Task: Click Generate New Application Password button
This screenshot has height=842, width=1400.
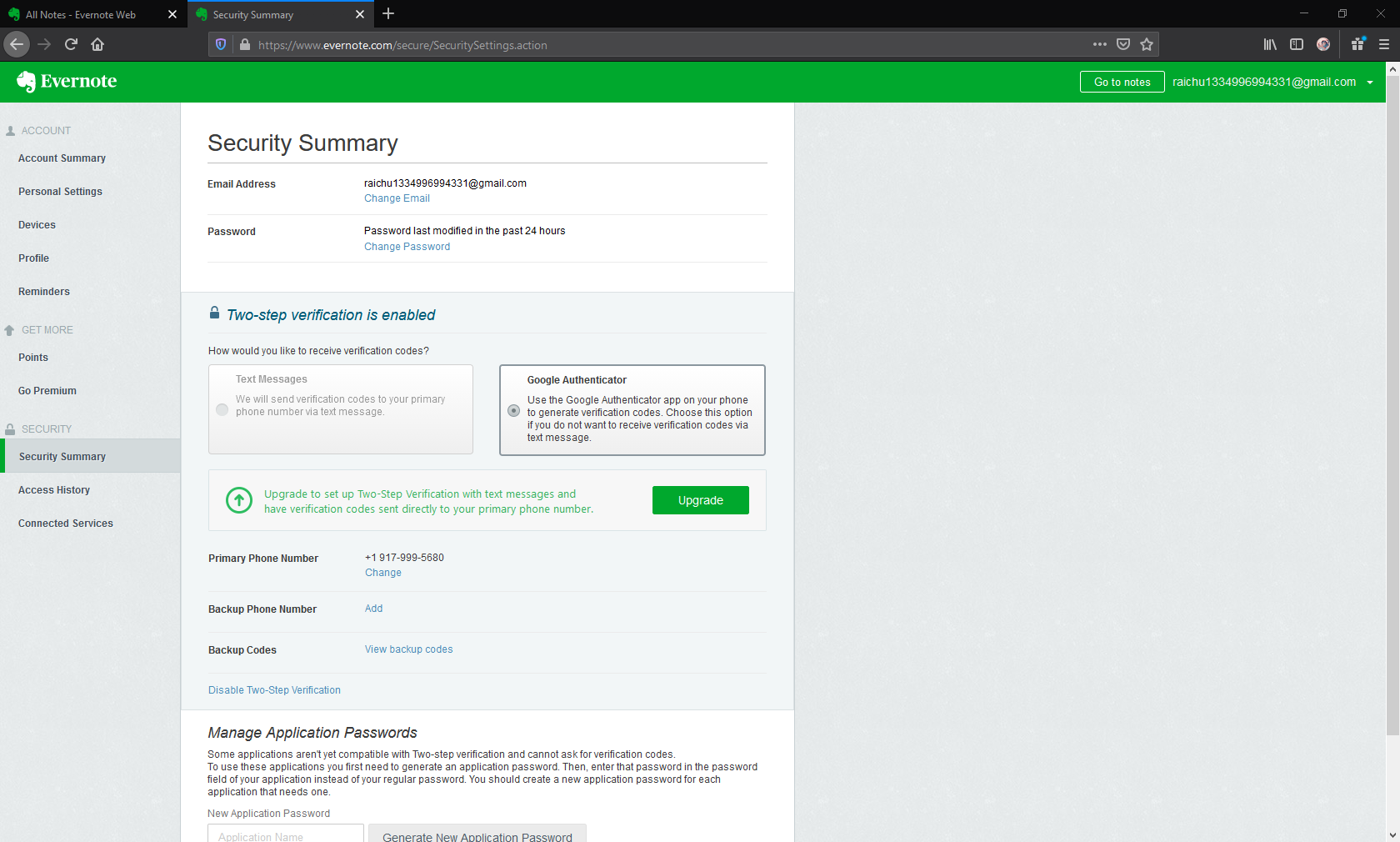Action: pos(477,834)
